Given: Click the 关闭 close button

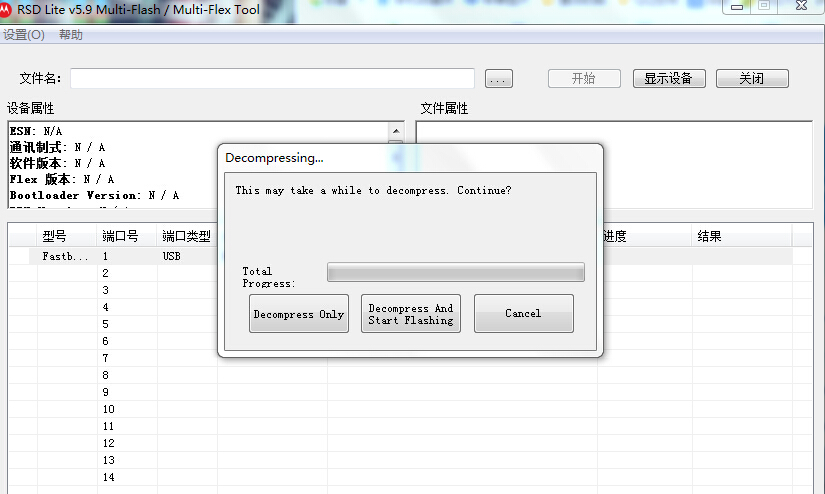Looking at the screenshot, I should pos(752,78).
